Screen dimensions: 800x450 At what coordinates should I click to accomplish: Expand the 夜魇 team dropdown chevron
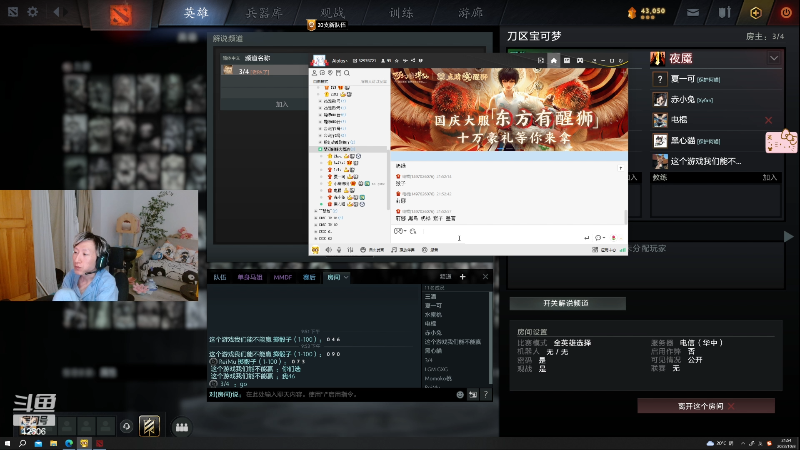pos(774,58)
